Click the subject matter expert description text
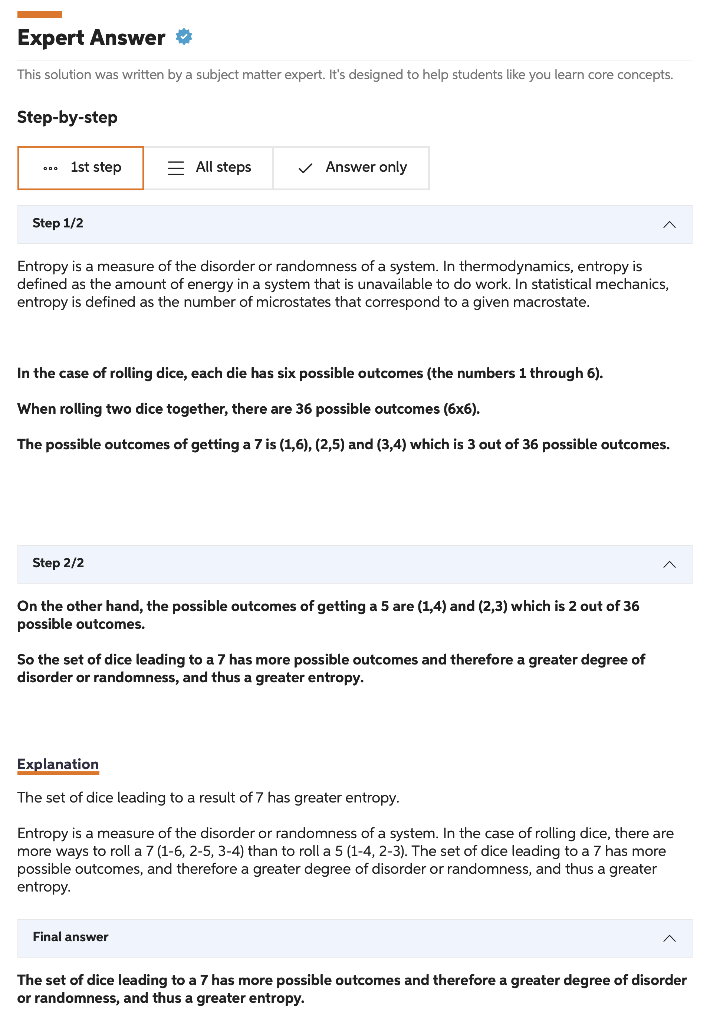710x1024 pixels. pos(345,74)
